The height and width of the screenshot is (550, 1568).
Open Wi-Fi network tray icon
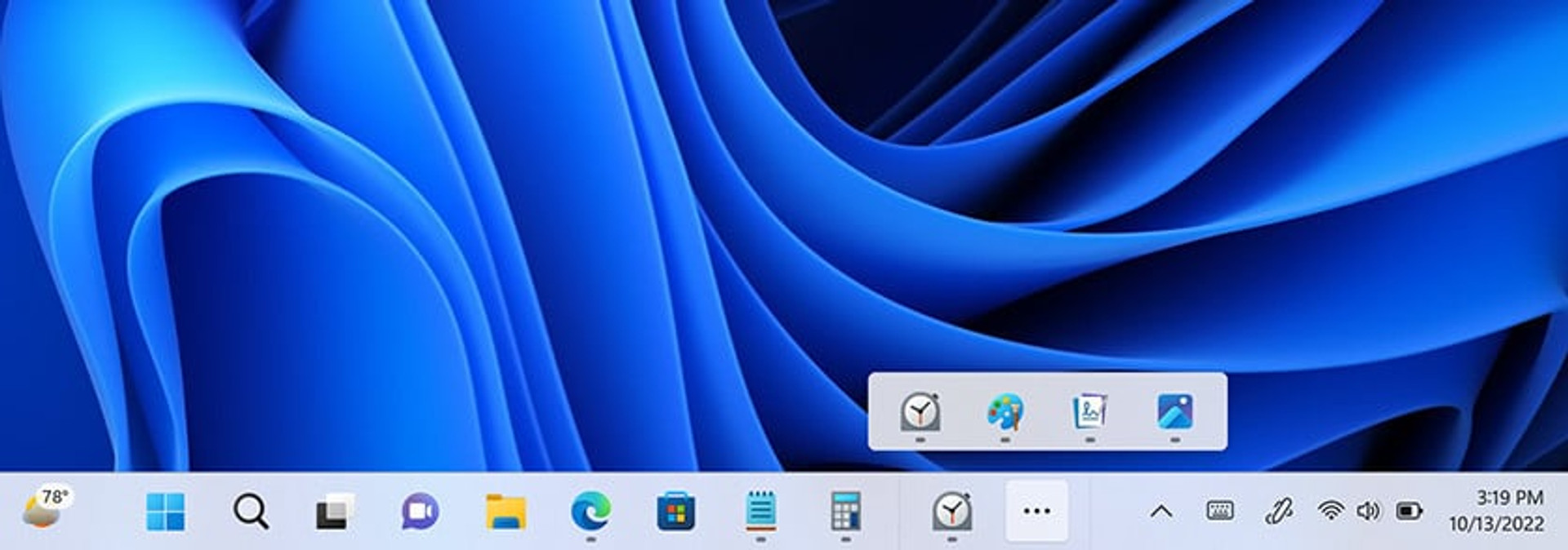pos(1330,511)
